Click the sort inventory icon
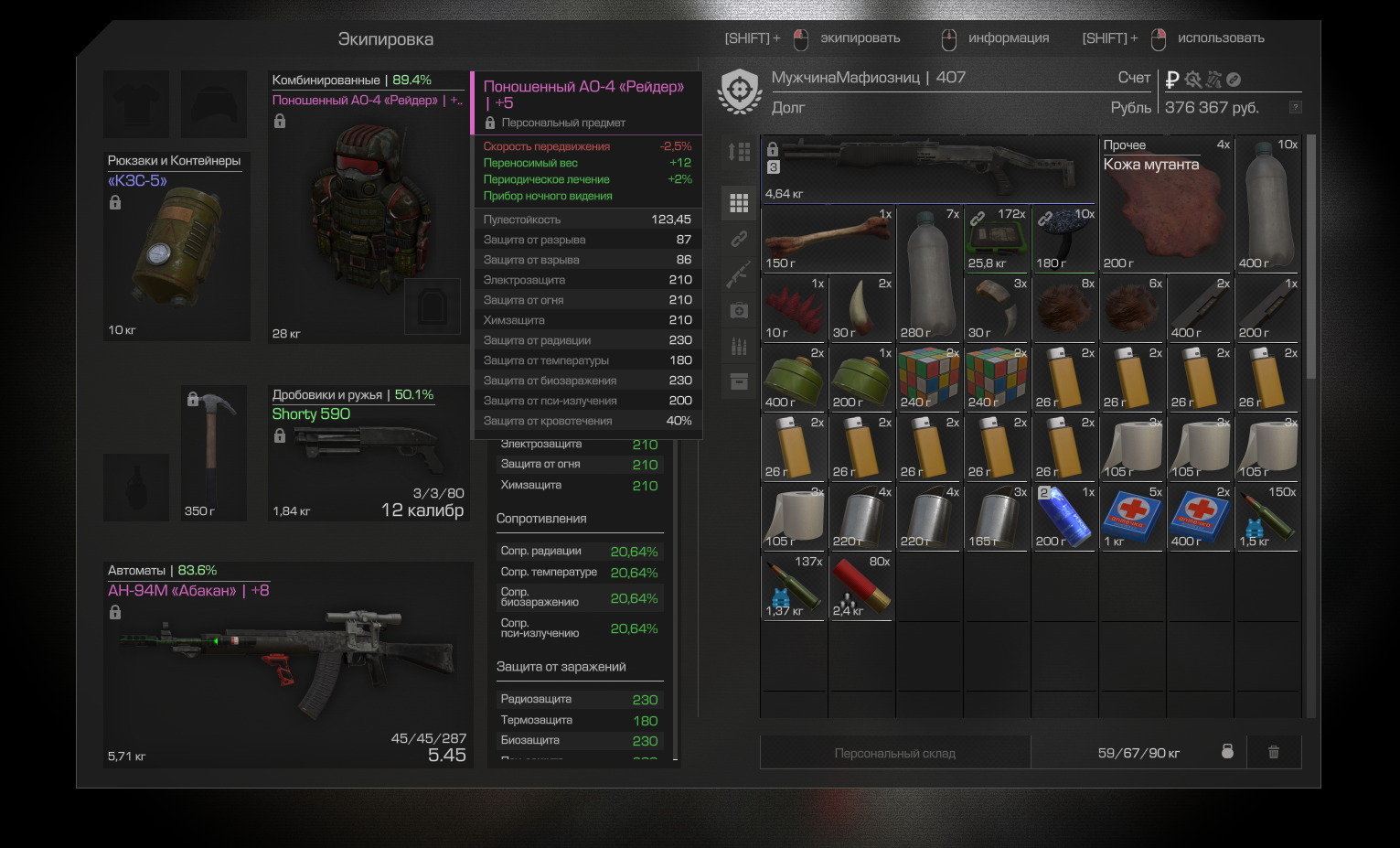1400x848 pixels. [x=739, y=152]
